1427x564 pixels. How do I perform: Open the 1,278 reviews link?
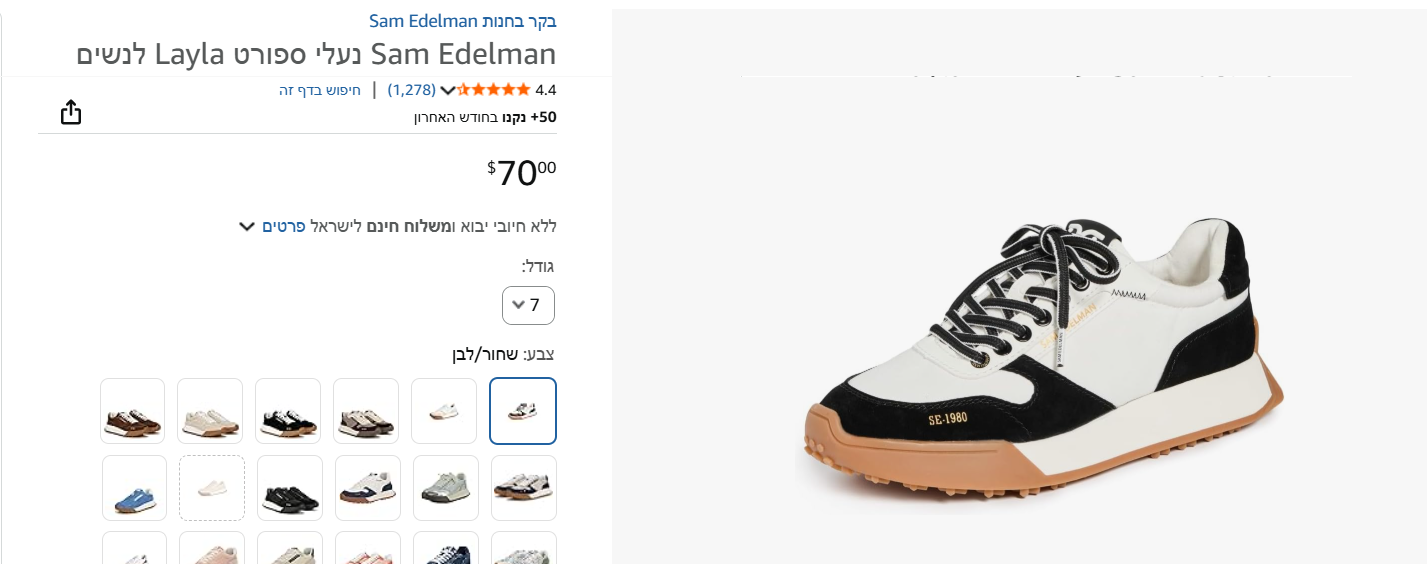pos(412,90)
